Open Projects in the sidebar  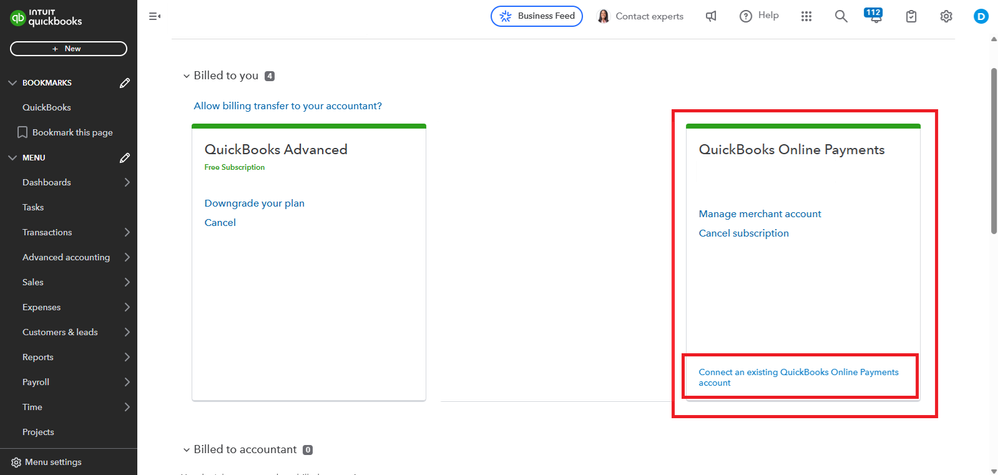tap(38, 432)
